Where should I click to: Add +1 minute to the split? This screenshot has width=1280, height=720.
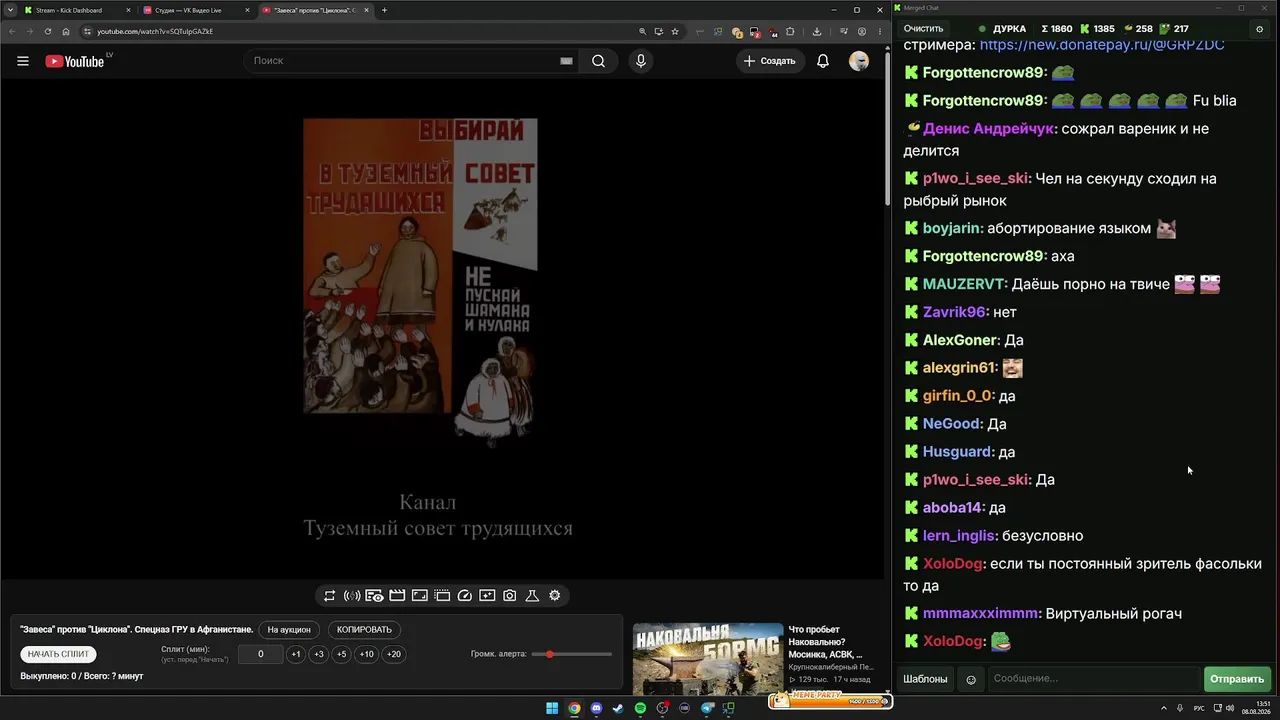click(296, 654)
